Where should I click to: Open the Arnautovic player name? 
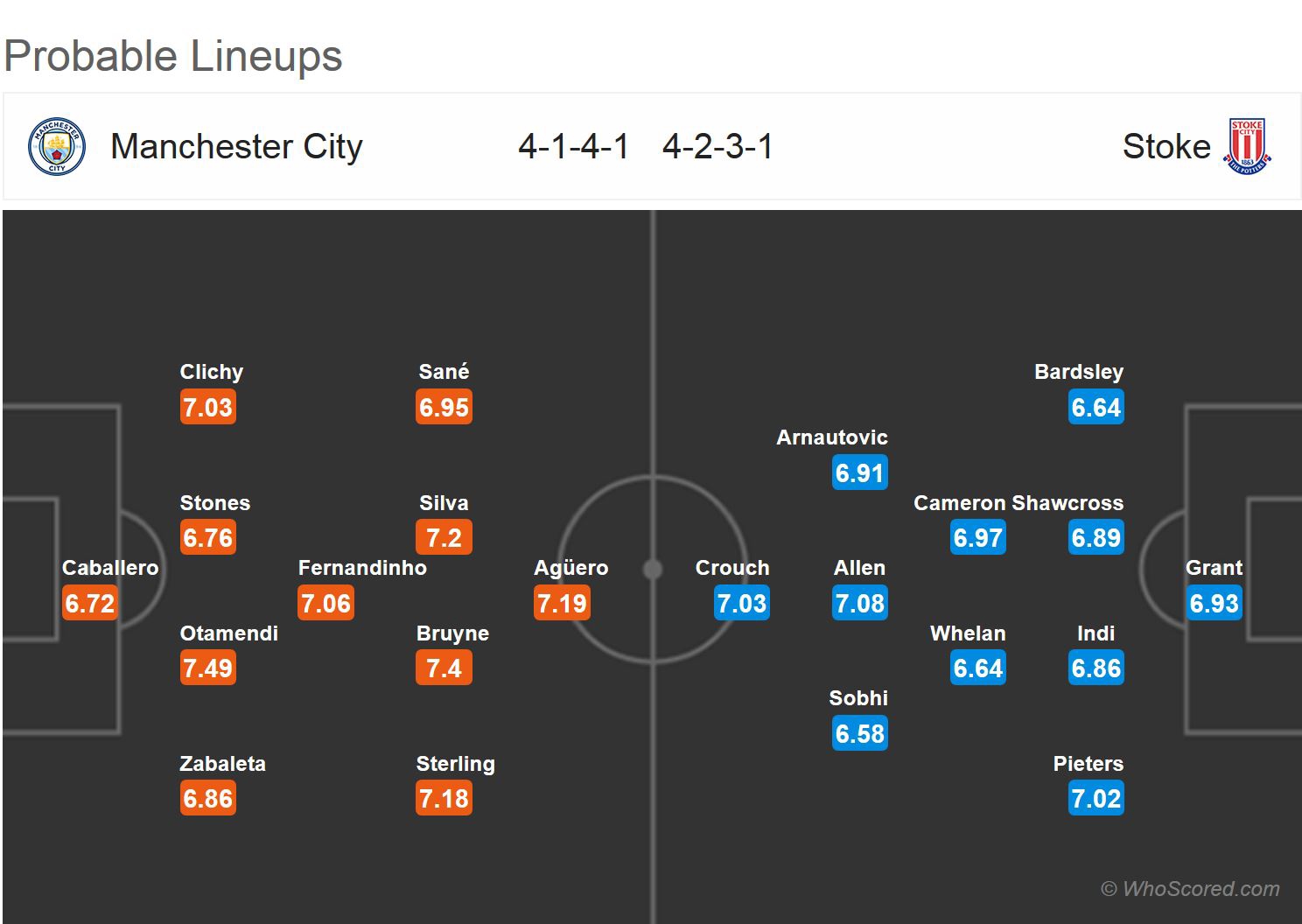coord(832,437)
